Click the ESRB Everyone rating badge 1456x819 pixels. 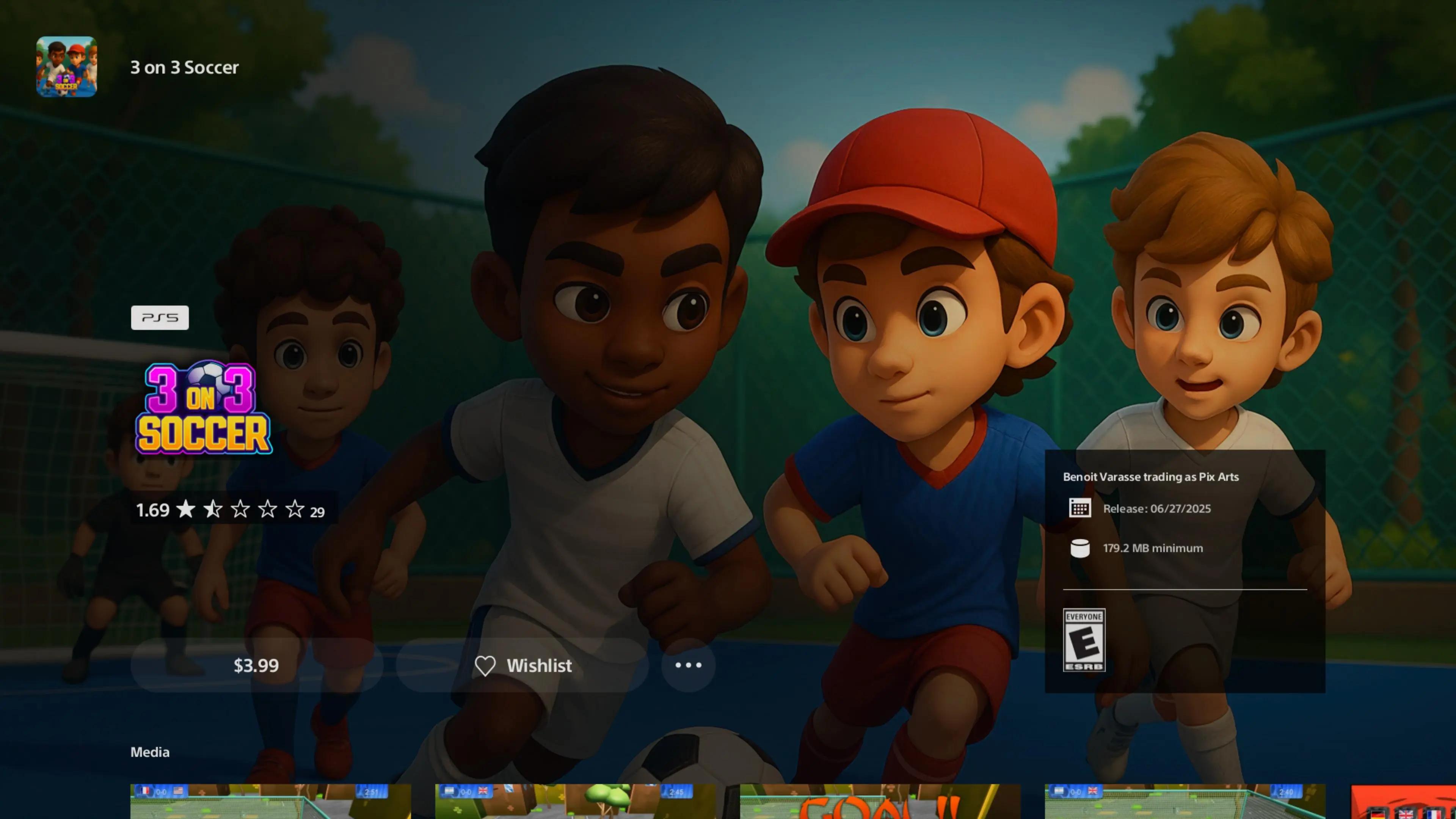(1084, 640)
